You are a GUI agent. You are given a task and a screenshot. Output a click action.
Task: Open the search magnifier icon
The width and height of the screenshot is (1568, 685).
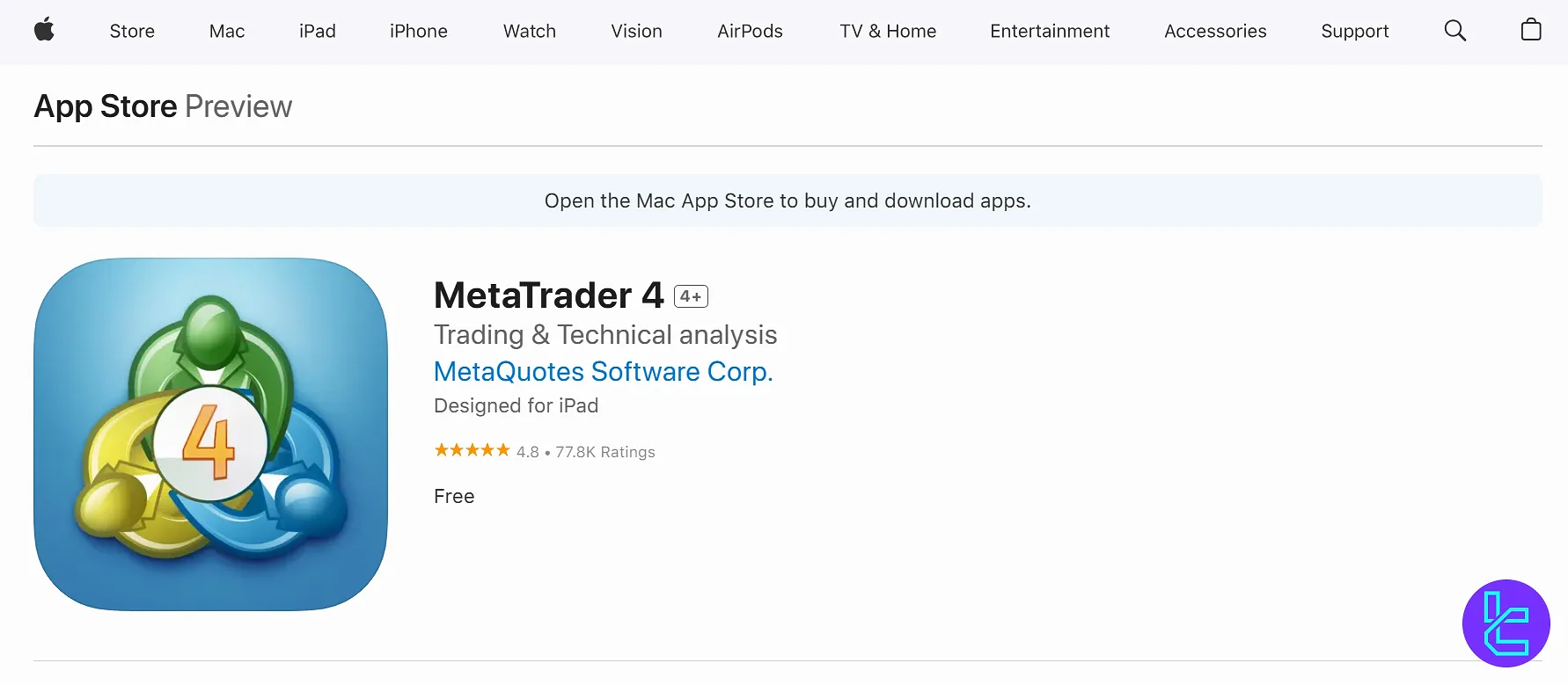1455,31
